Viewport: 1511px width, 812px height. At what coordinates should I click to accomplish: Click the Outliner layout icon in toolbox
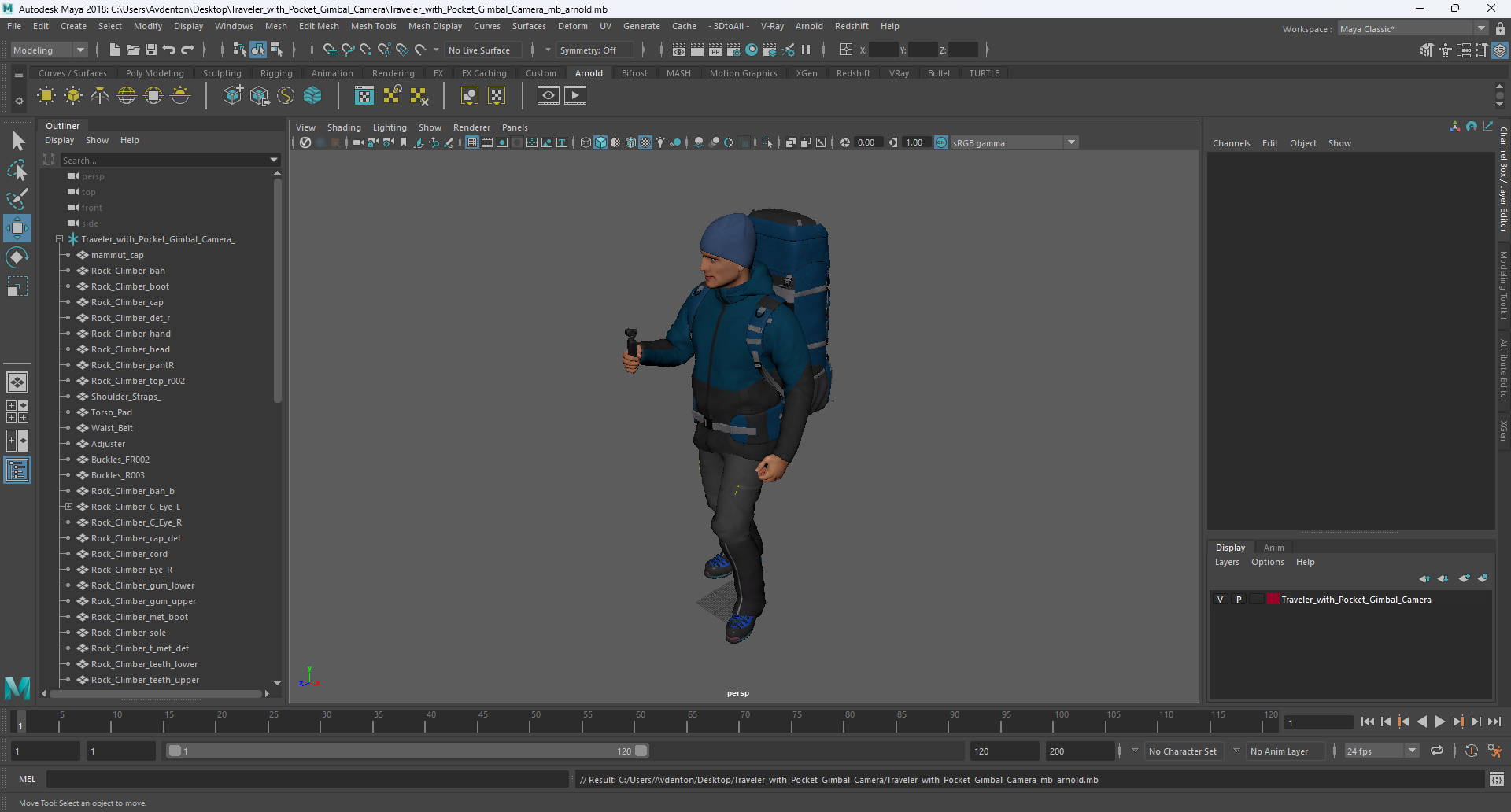[17, 471]
